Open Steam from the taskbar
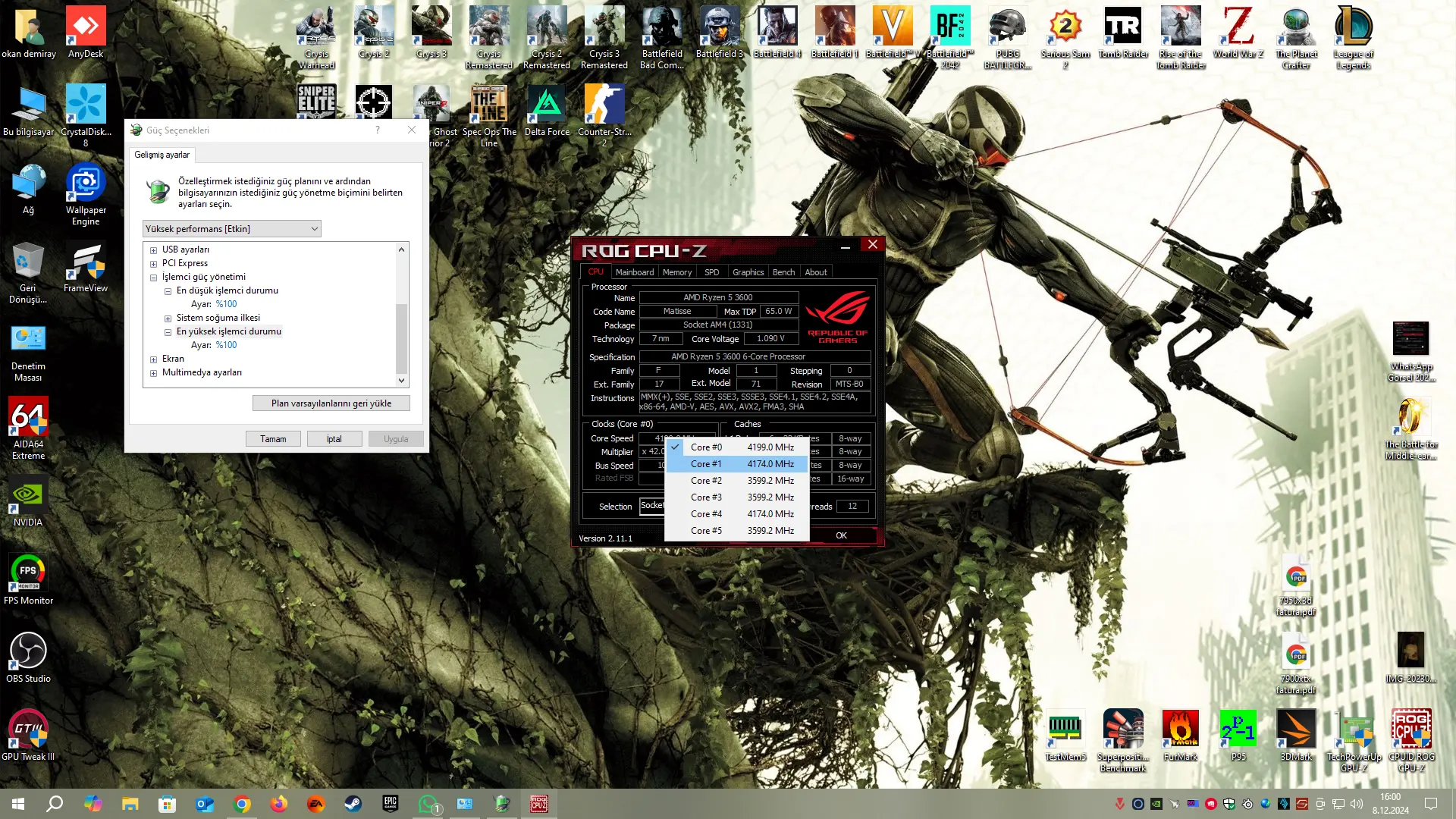The width and height of the screenshot is (1456, 819). tap(353, 804)
